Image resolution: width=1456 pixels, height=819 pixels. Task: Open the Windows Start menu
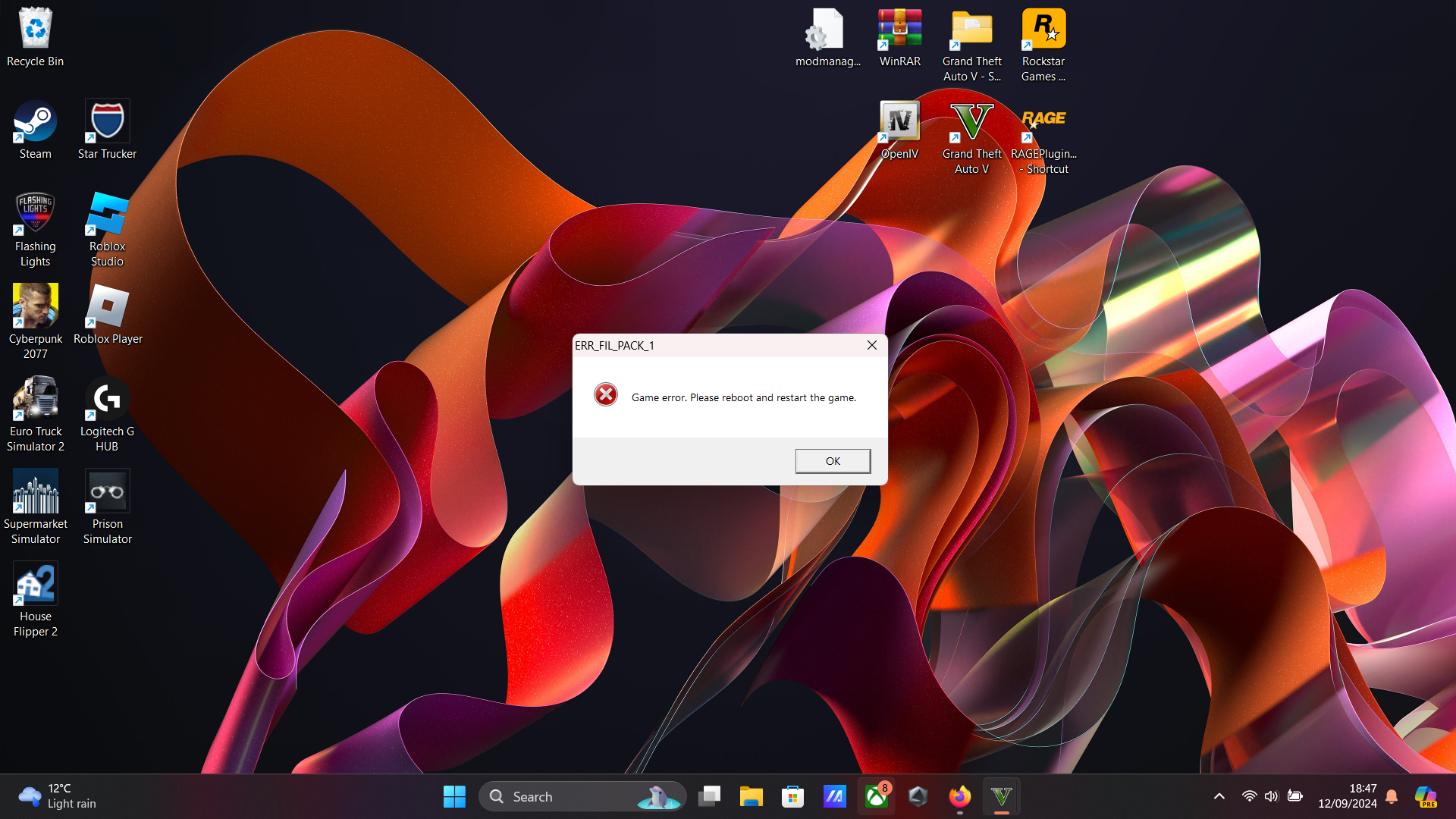454,796
